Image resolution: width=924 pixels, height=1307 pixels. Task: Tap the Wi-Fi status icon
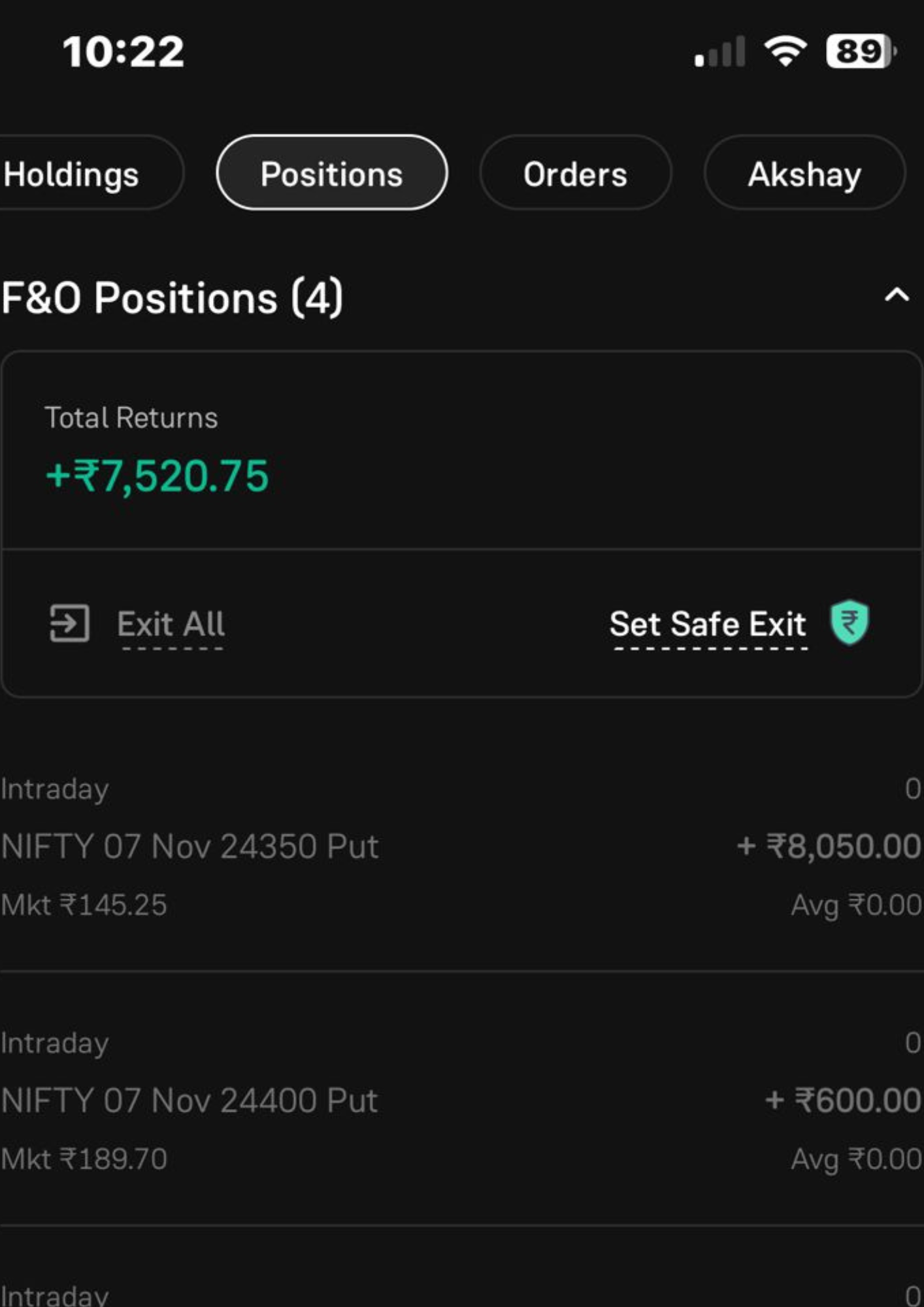785,51
